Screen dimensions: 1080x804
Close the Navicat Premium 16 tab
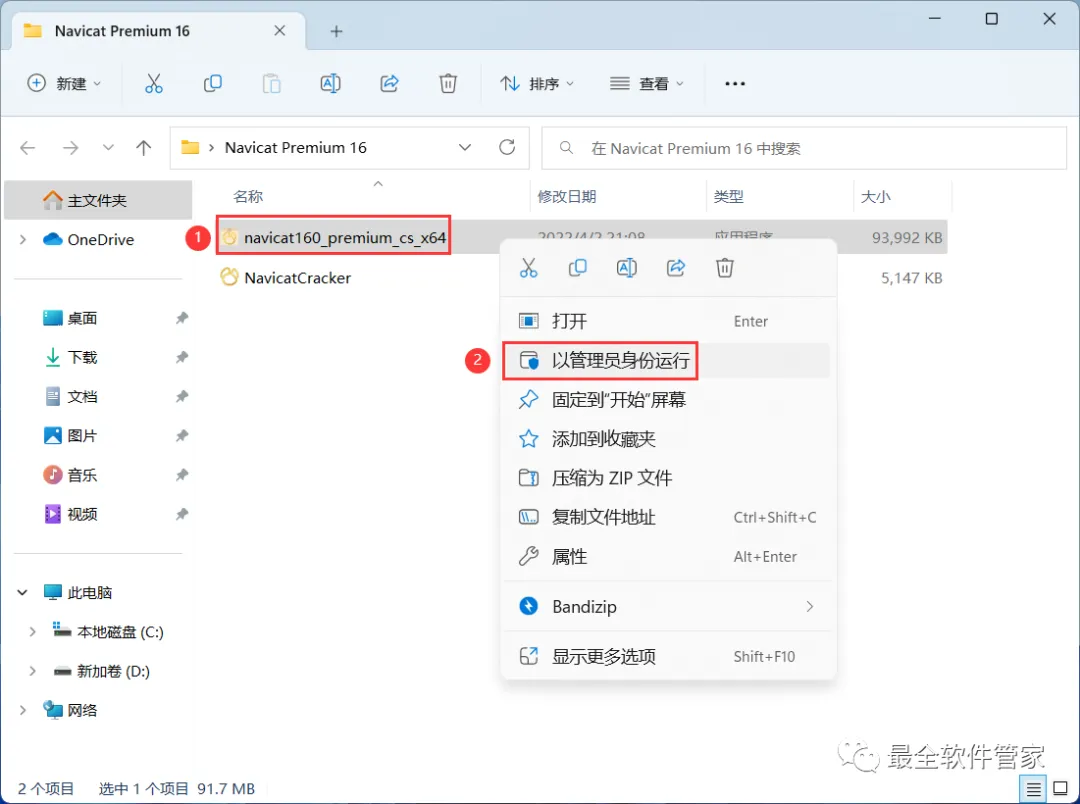point(280,30)
